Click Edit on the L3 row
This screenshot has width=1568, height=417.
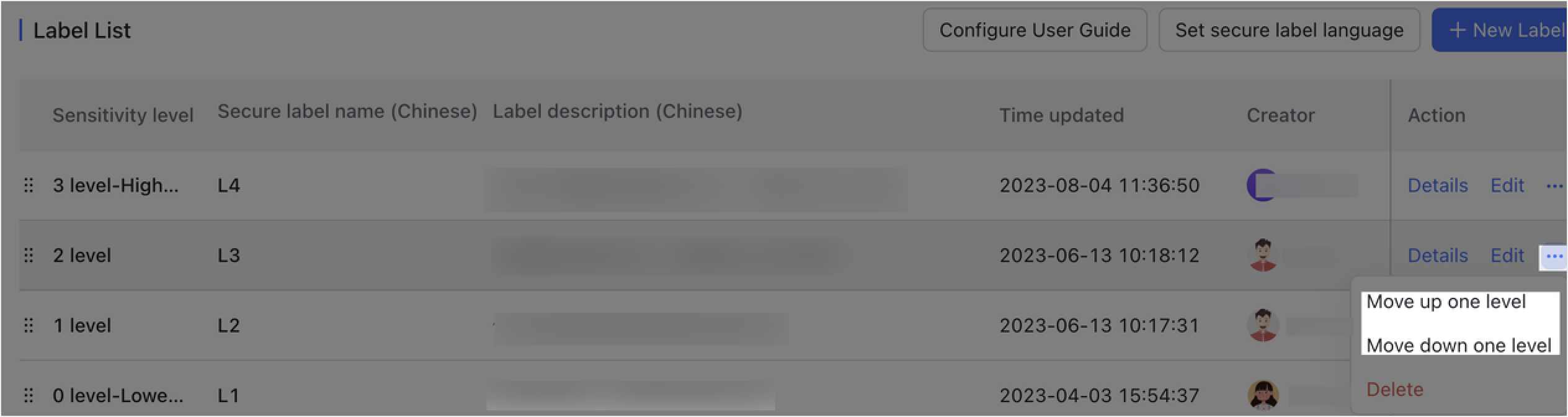(x=1507, y=255)
